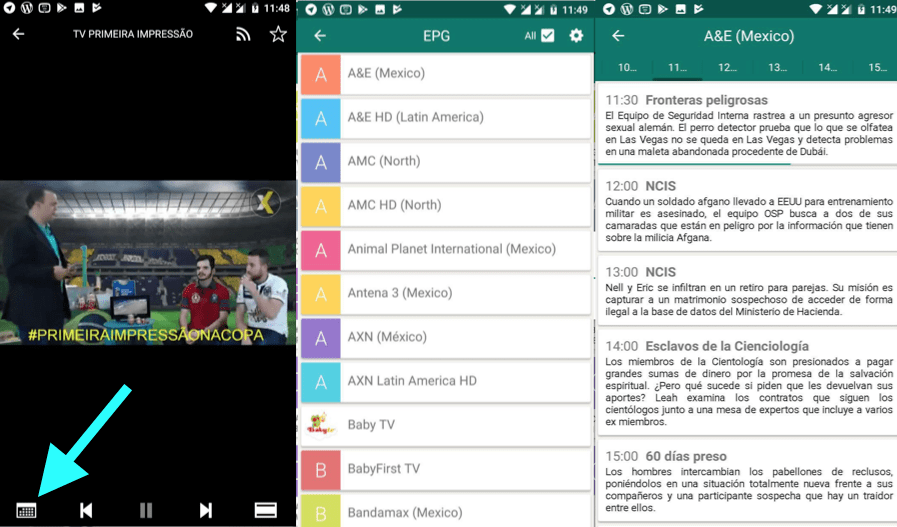Open Animal Planet International (Mexico) channel
The image size is (897, 527).
click(x=446, y=249)
